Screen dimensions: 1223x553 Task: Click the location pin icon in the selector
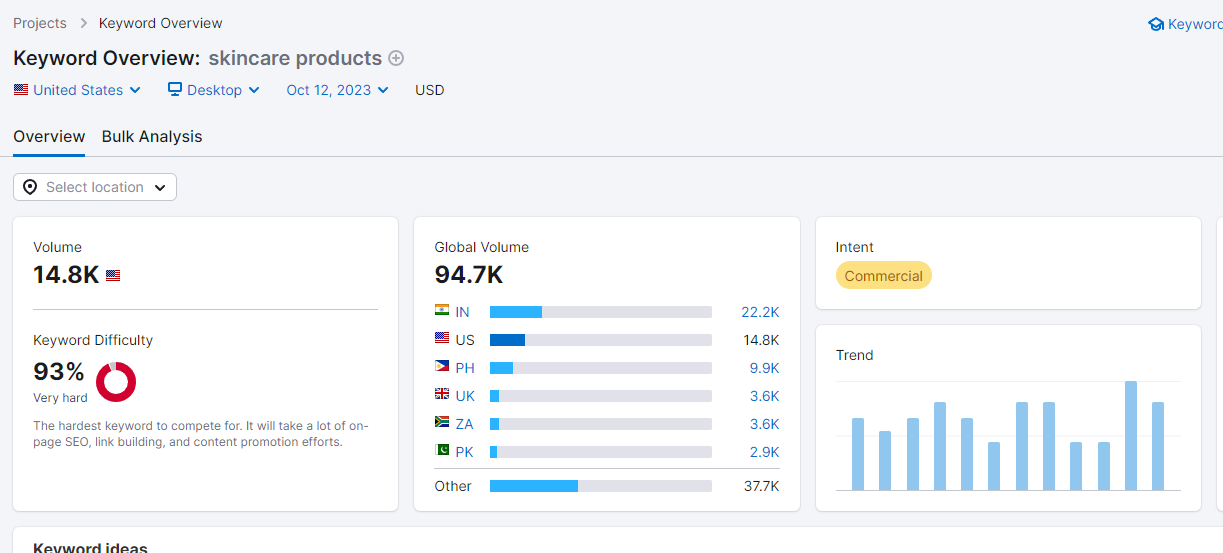(x=30, y=187)
